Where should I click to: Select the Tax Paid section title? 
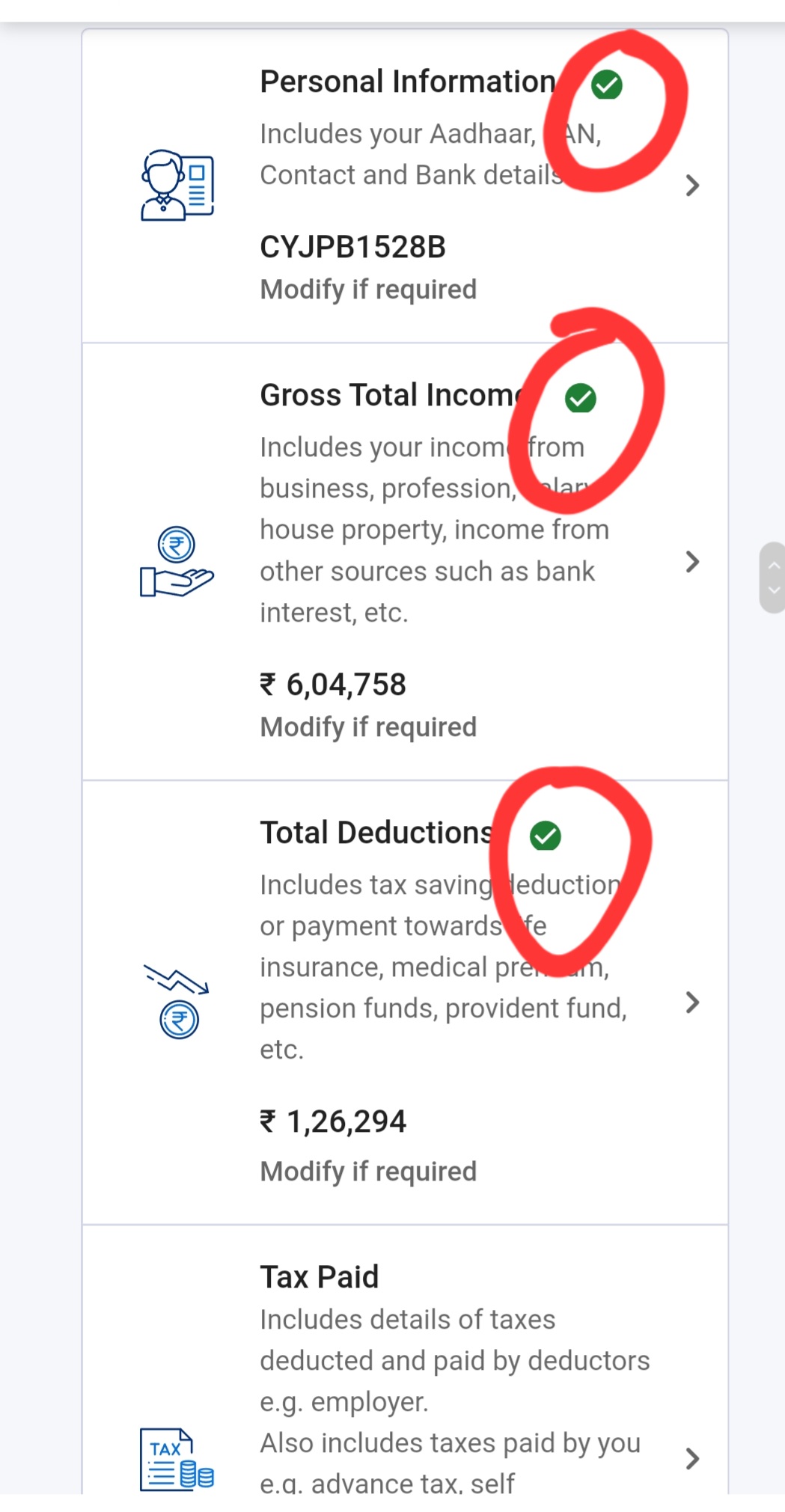320,1277
